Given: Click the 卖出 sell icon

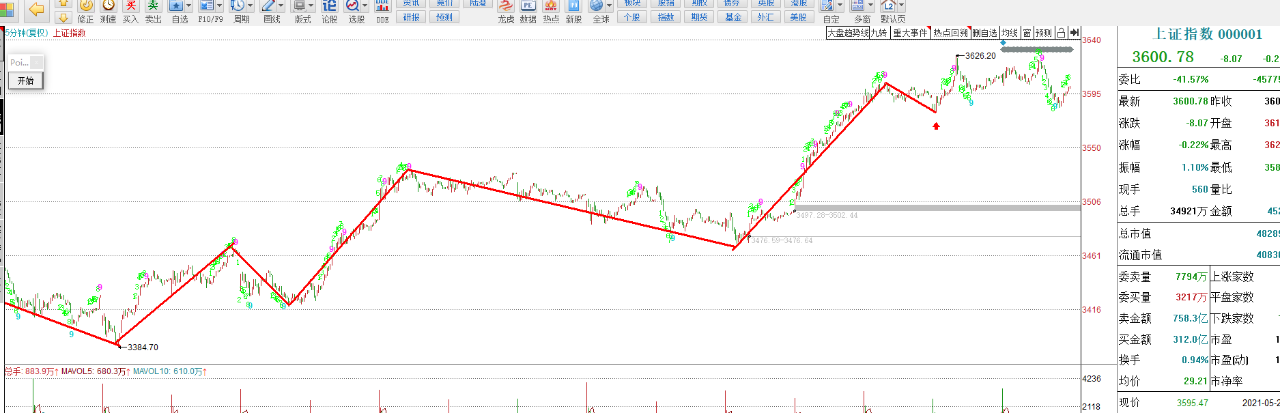Looking at the screenshot, I should tap(153, 6).
